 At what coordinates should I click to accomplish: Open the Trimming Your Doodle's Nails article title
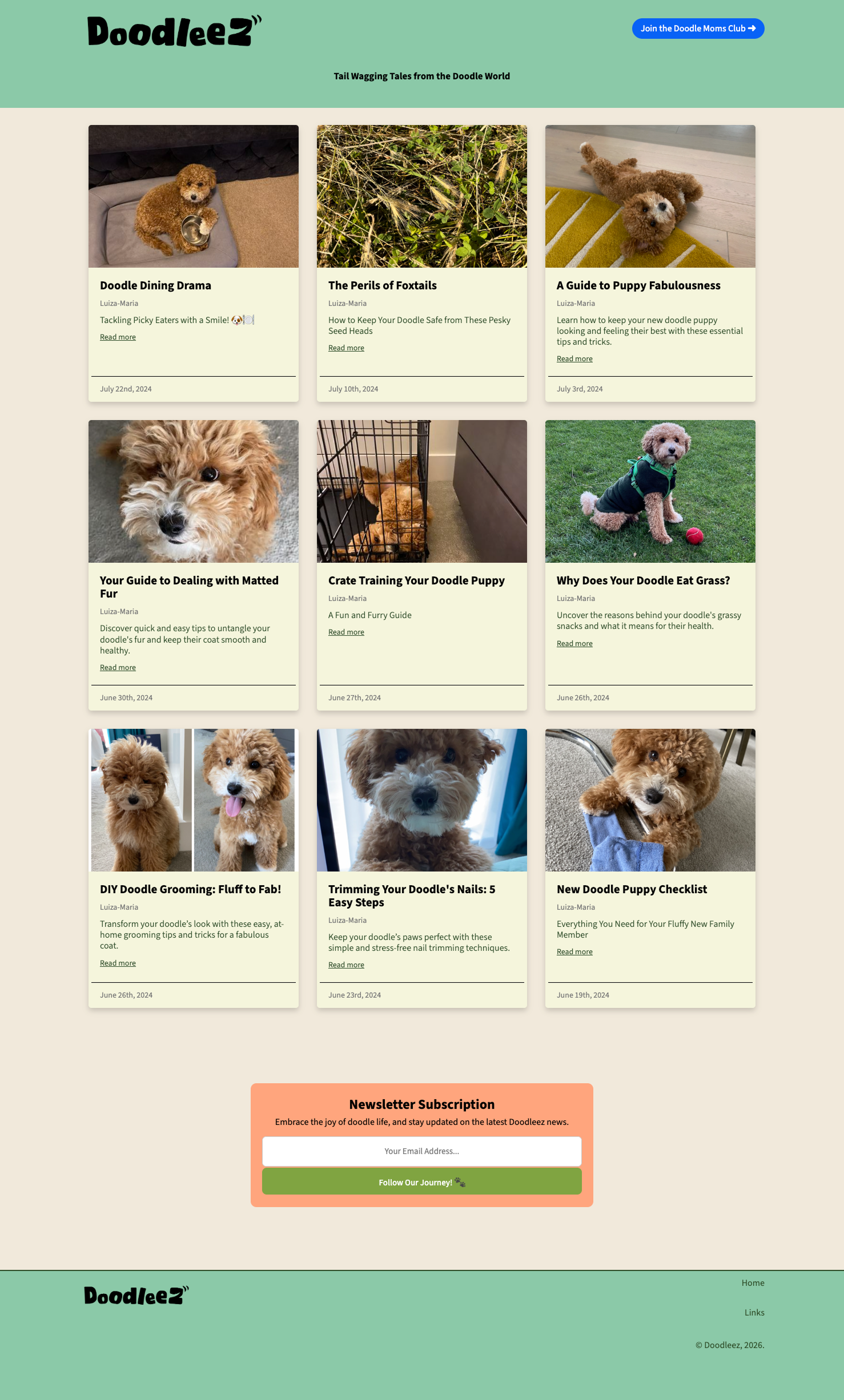click(x=412, y=896)
